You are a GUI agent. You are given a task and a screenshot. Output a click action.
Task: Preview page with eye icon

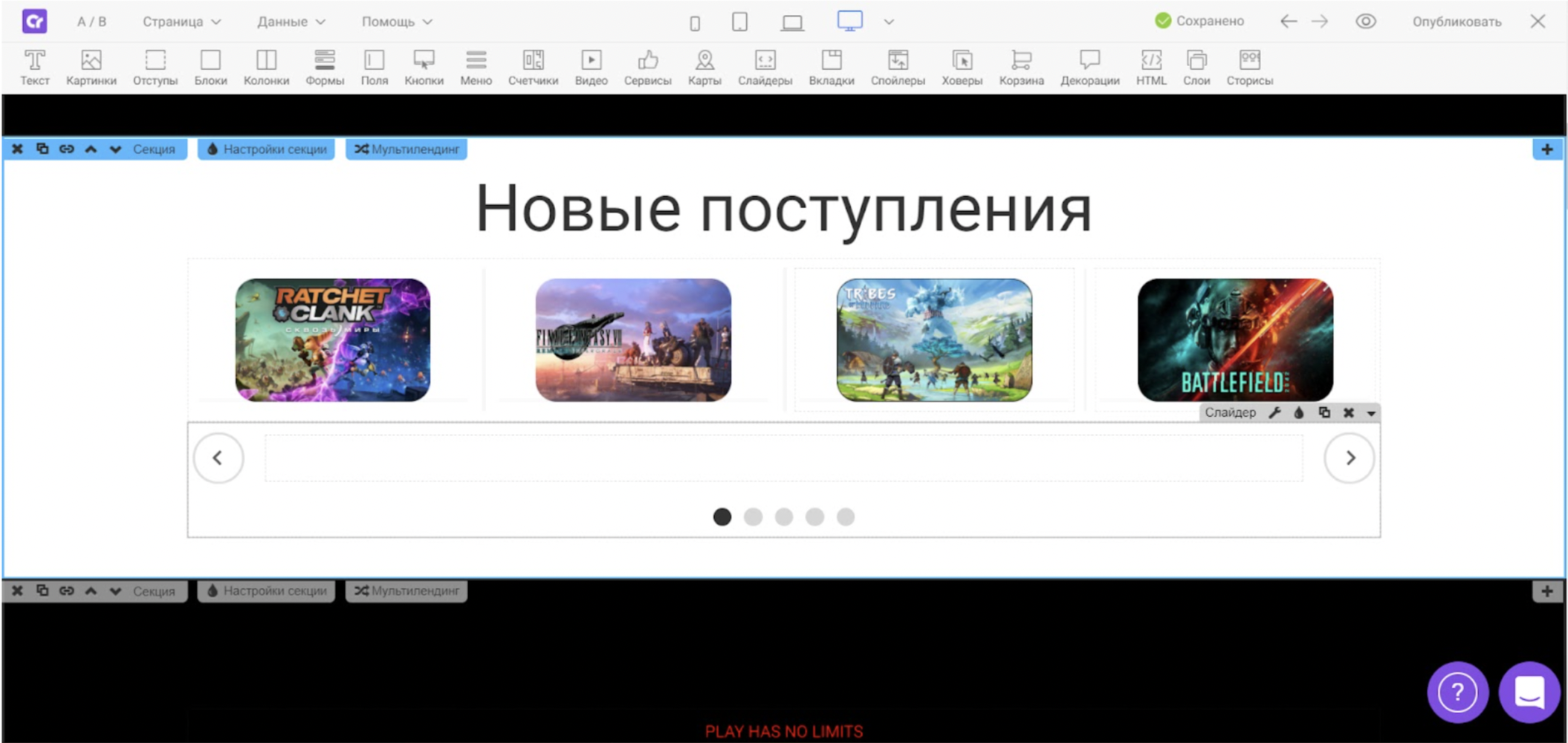tap(1366, 22)
